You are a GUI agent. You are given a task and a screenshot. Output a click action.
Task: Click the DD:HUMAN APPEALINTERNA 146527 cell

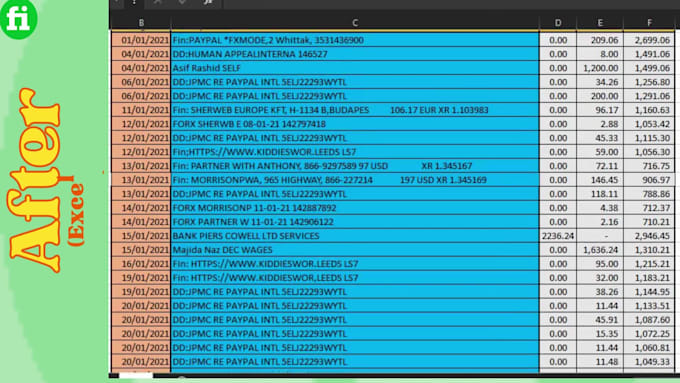pos(355,54)
